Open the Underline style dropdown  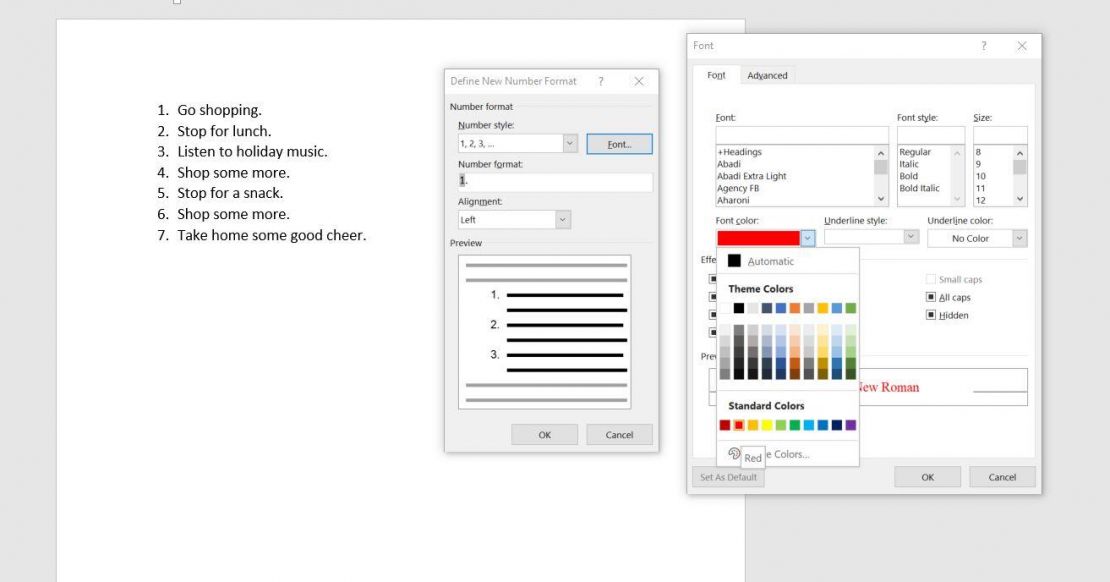pos(909,237)
